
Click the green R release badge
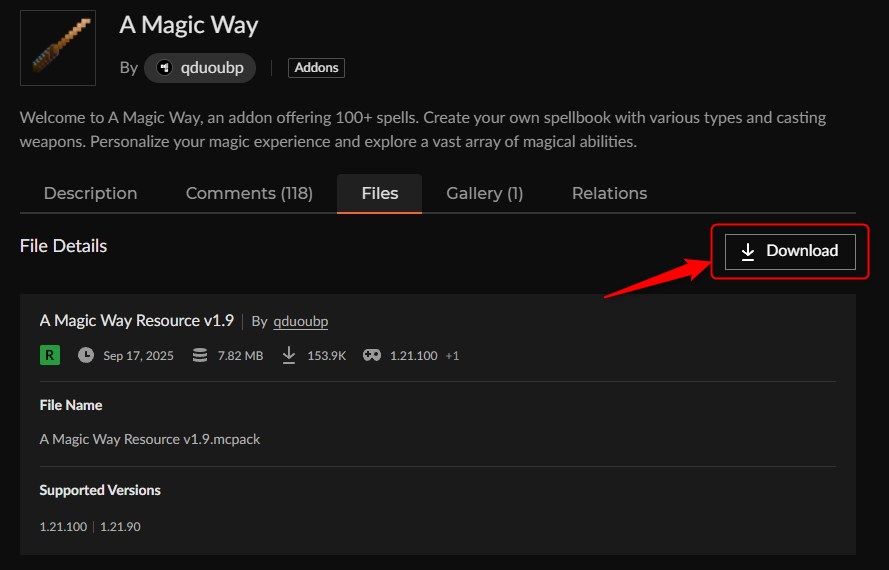coord(50,355)
